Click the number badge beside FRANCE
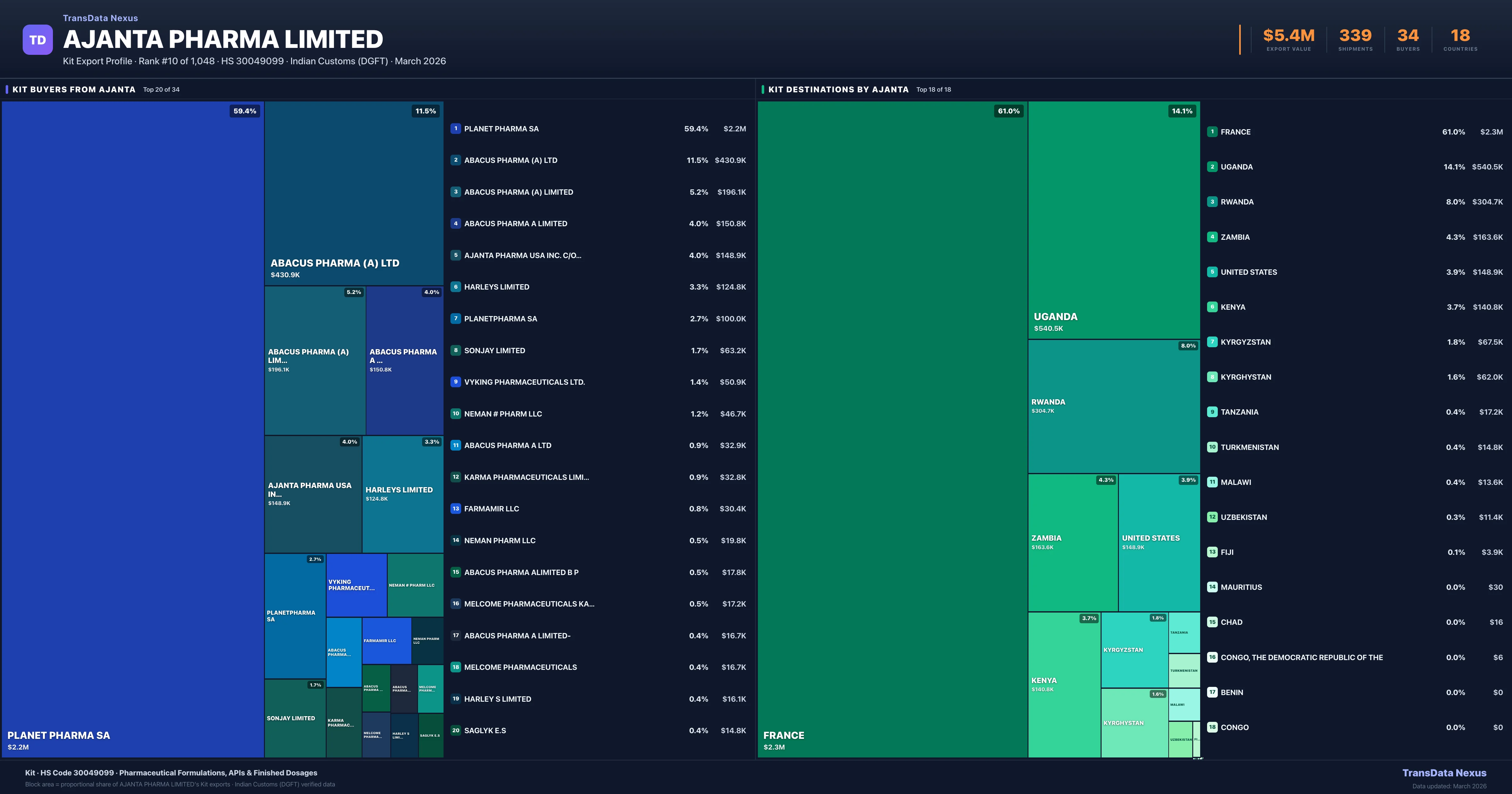This screenshot has height=794, width=1512. pyautogui.click(x=1212, y=132)
